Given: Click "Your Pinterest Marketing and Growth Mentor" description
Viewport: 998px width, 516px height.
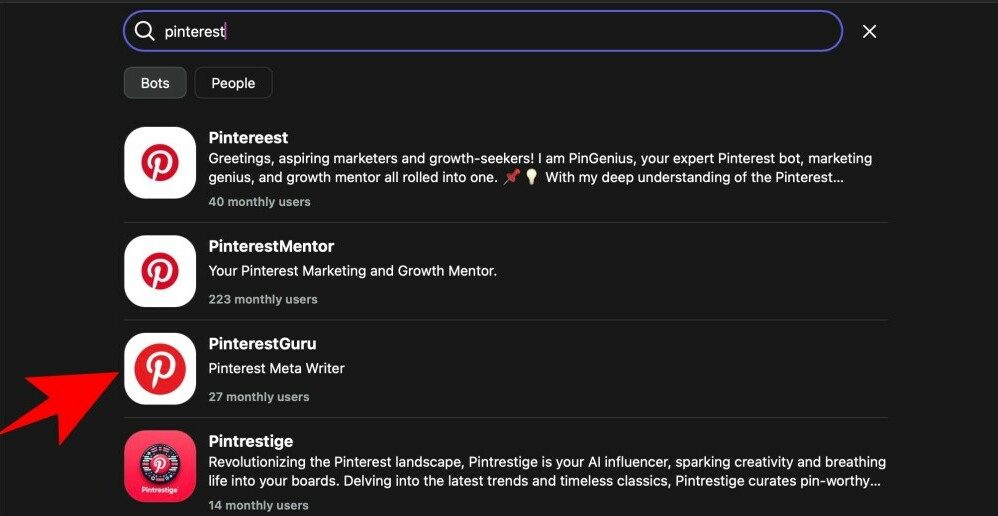Looking at the screenshot, I should tap(352, 271).
